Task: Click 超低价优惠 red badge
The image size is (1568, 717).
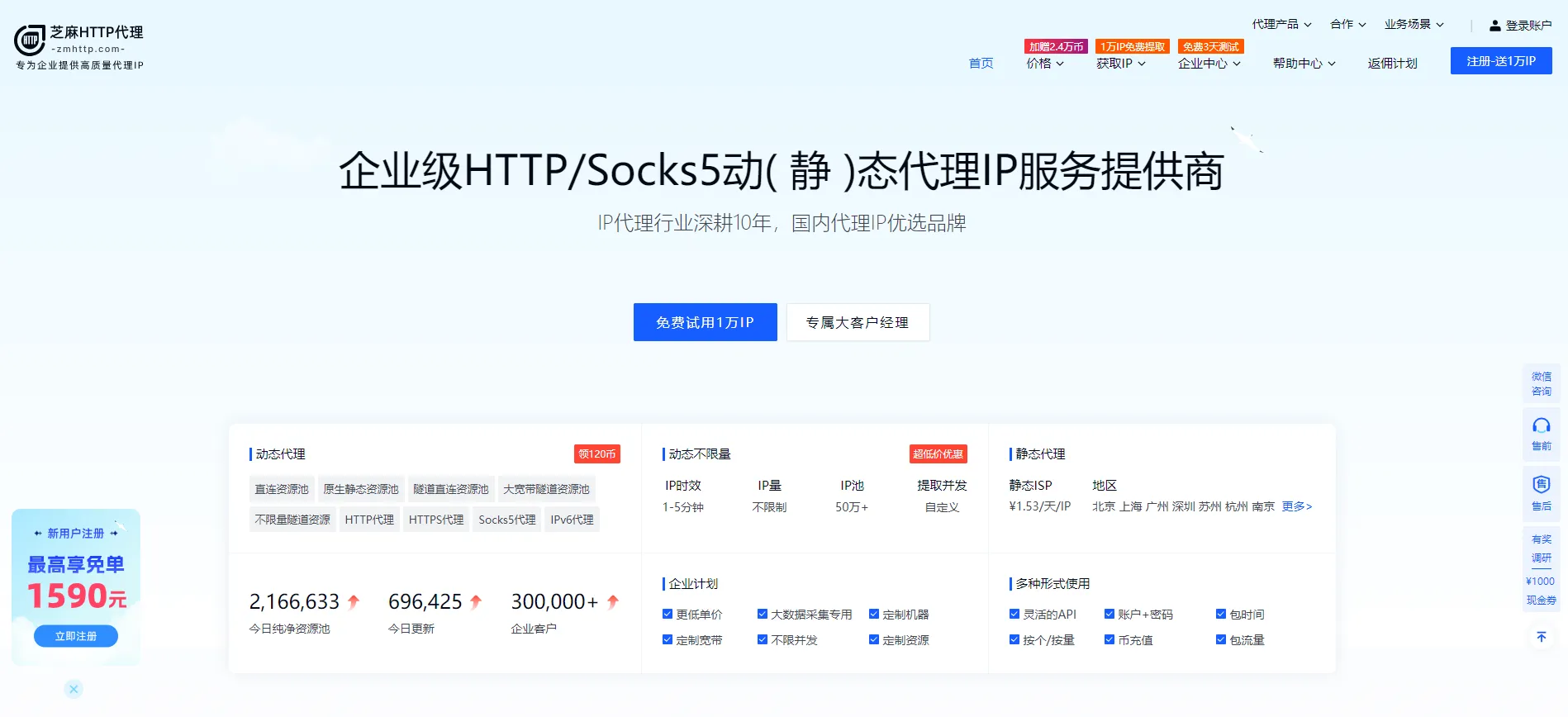Action: [938, 453]
